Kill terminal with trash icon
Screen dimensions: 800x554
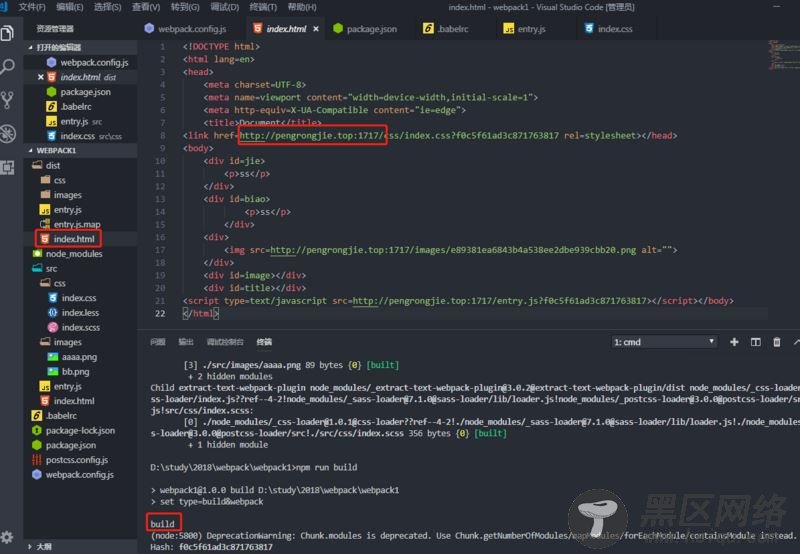pyautogui.click(x=777, y=342)
